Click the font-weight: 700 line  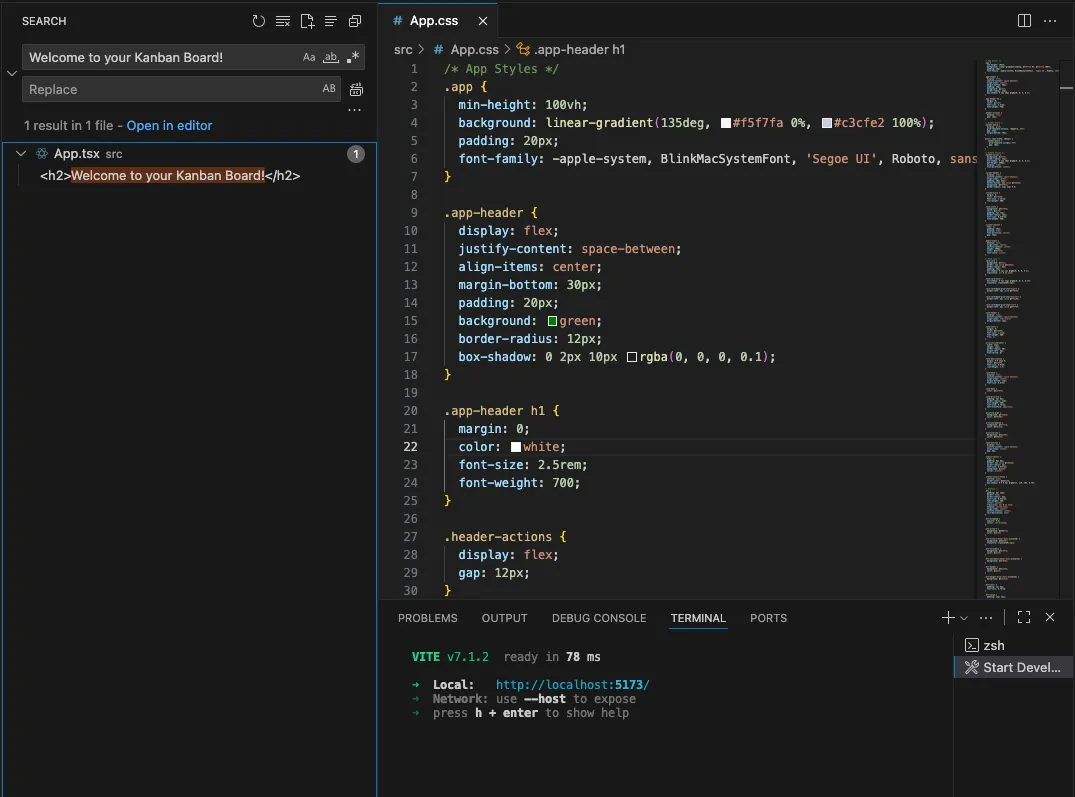[x=519, y=483]
